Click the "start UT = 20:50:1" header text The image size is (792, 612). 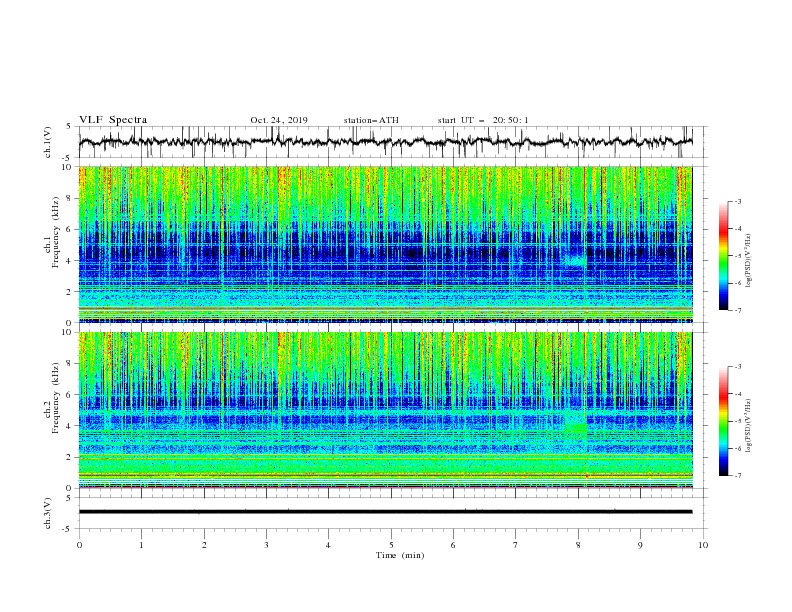click(483, 120)
